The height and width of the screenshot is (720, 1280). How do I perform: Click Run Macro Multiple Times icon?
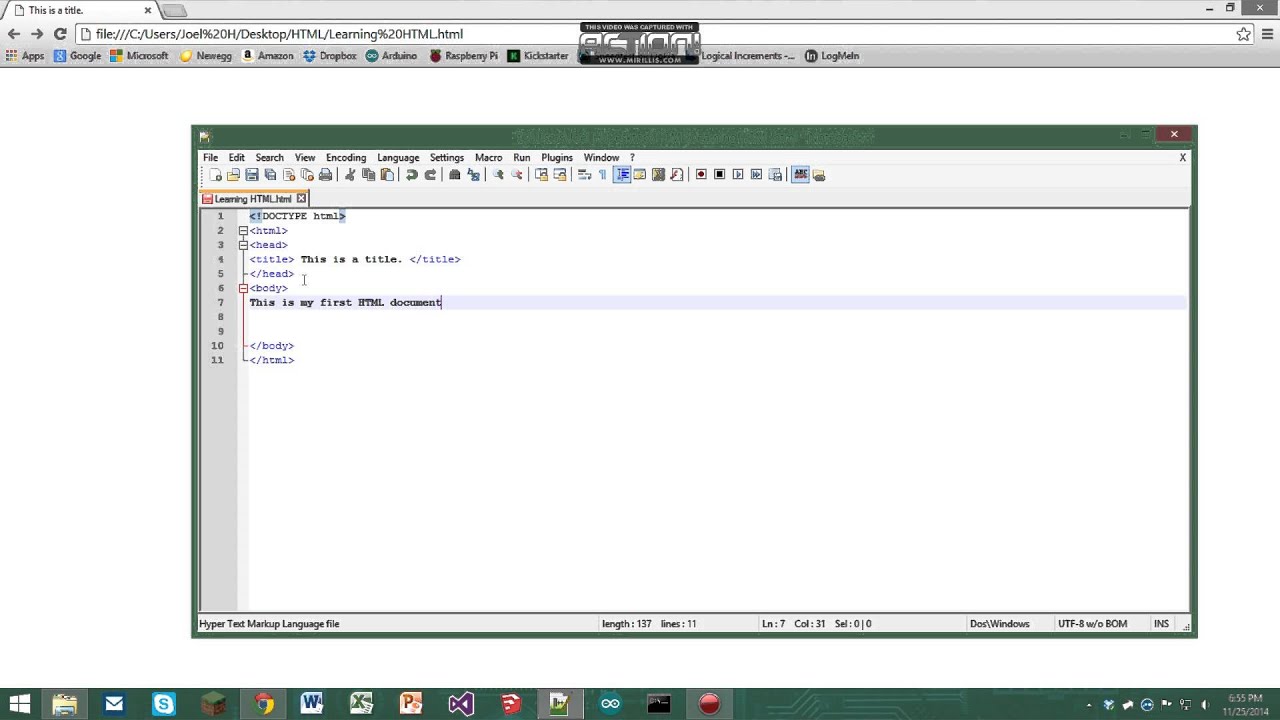coord(756,175)
